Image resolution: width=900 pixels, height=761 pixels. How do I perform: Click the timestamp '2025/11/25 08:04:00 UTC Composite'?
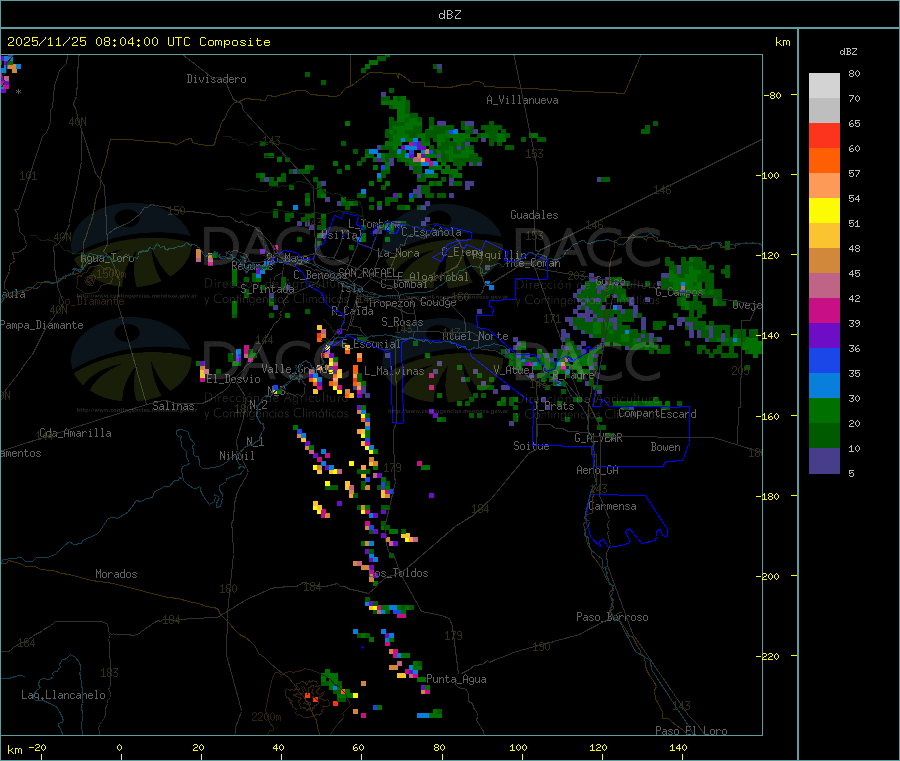138,42
